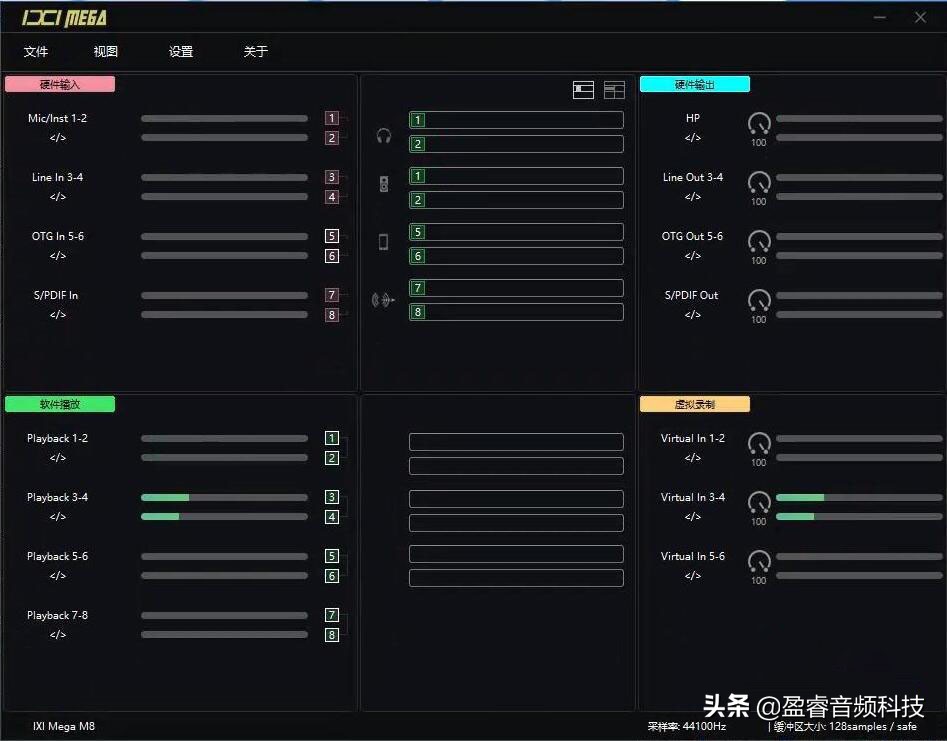Expand the Mic/Inst 1-2 channel settings
Screen dimensions: 947x741
pos(55,137)
